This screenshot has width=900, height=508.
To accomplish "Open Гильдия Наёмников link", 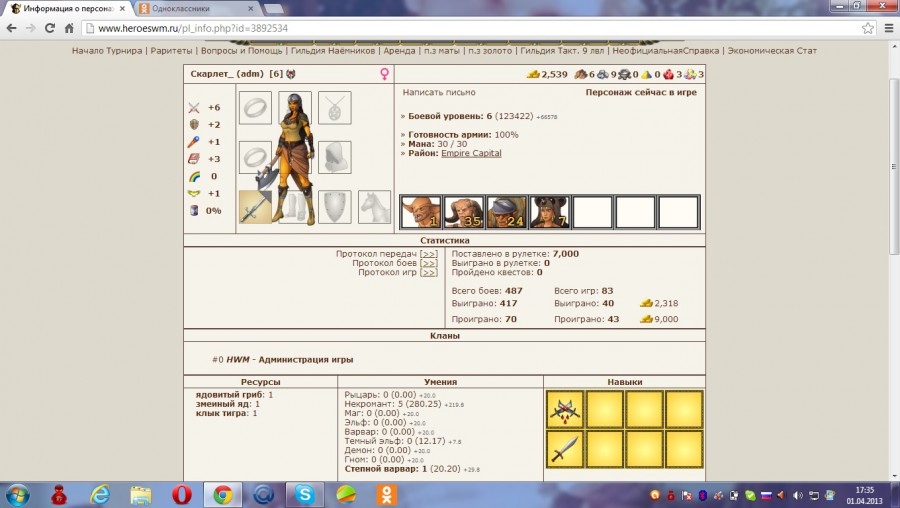I will [333, 51].
